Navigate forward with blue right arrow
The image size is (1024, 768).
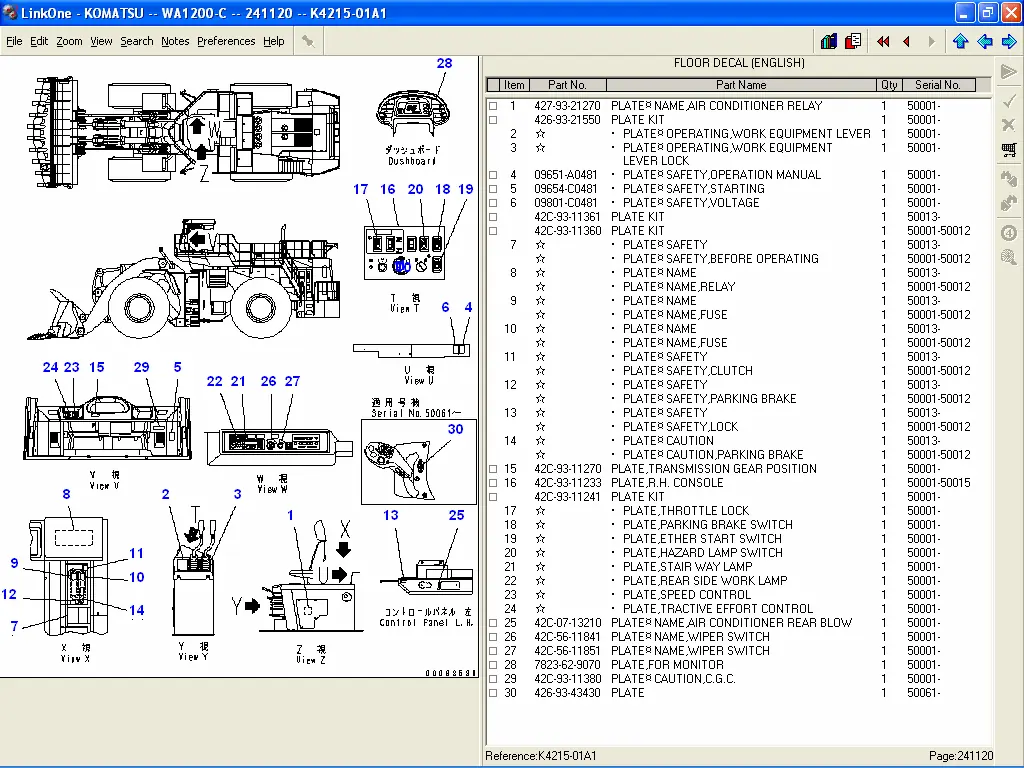pos(1009,42)
